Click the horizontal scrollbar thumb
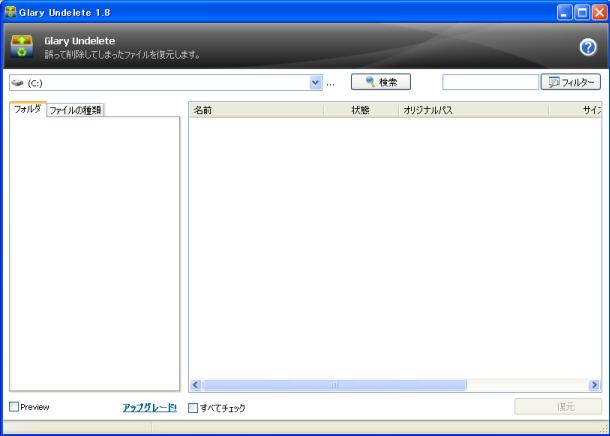Viewport: 610px width, 436px height. pyautogui.click(x=334, y=385)
